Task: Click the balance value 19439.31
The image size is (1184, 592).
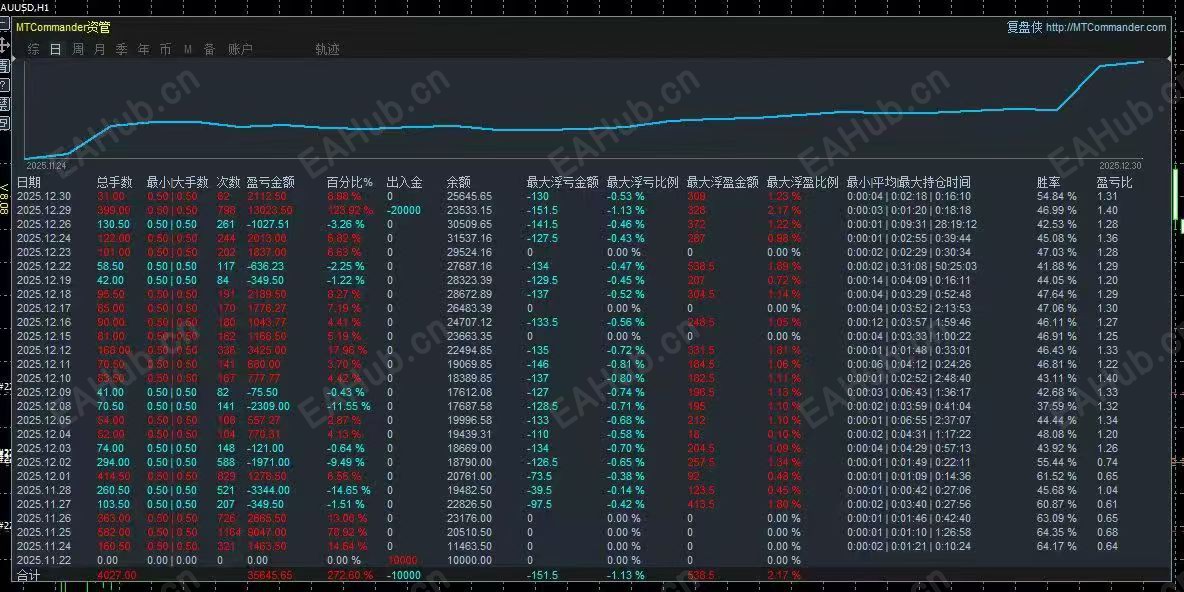Action: pos(469,434)
